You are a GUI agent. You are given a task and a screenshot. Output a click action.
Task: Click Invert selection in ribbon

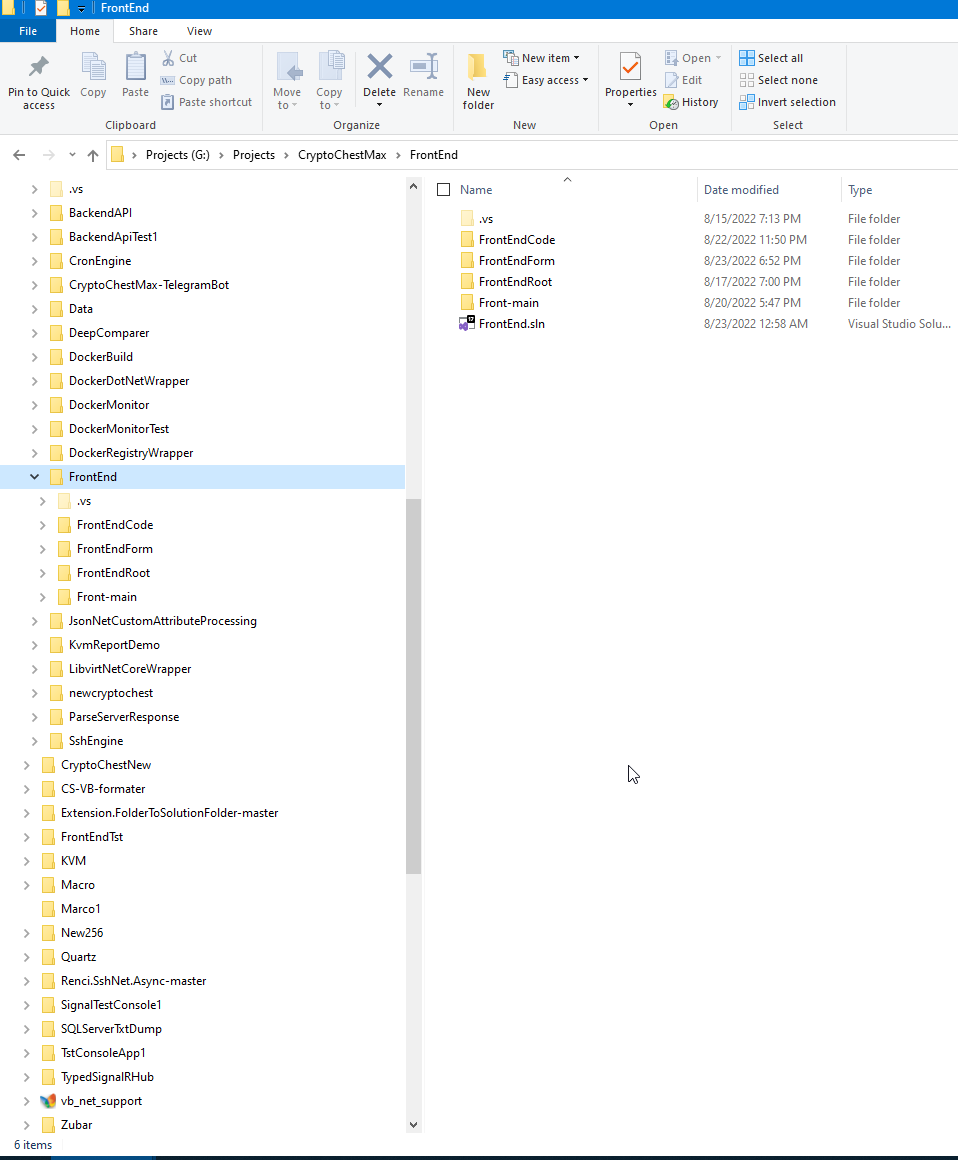click(787, 102)
